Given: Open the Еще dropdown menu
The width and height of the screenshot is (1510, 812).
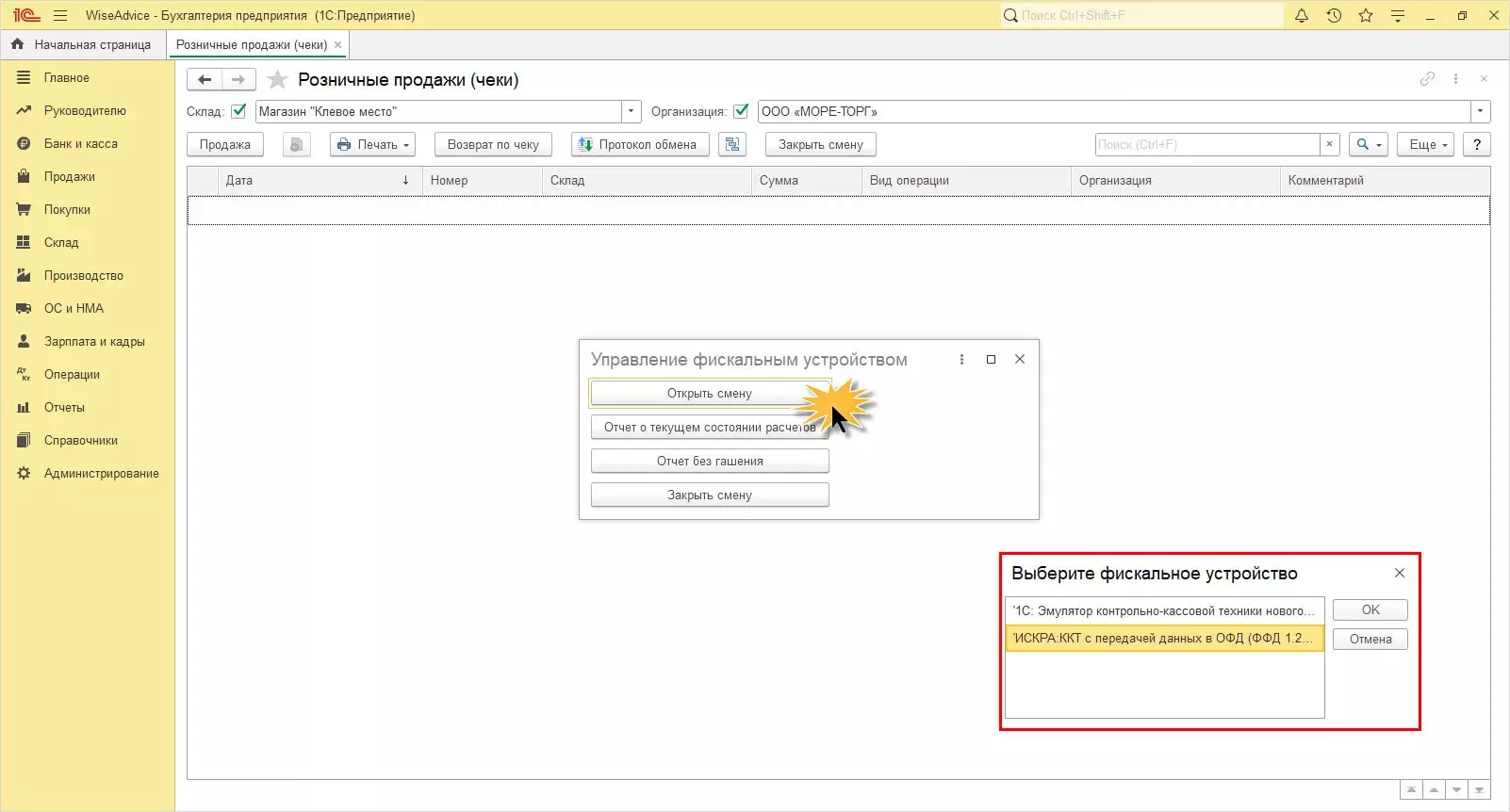Looking at the screenshot, I should click(1426, 144).
